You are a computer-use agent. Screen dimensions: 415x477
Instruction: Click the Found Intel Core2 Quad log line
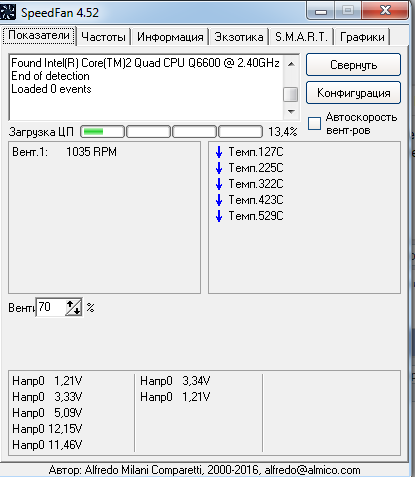pyautogui.click(x=145, y=63)
